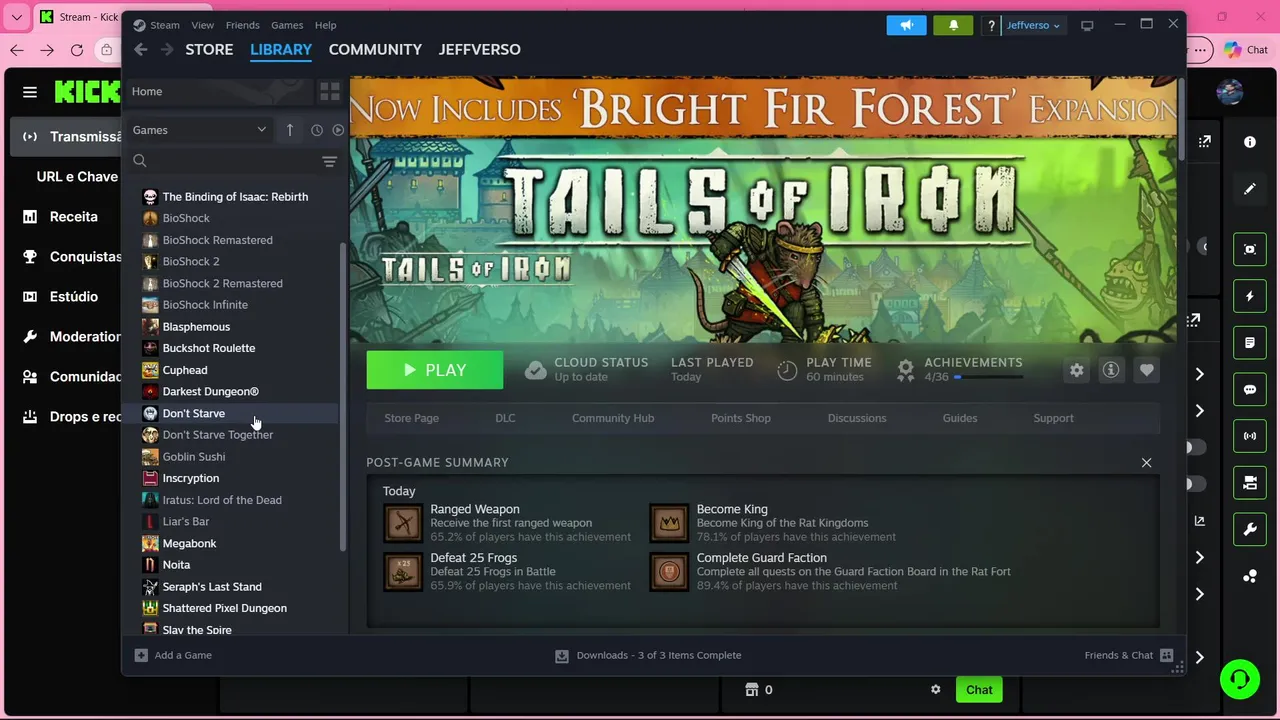This screenshot has width=1280, height=720.
Task: Open browser tab list dropdown arrow
Action: pos(16,17)
